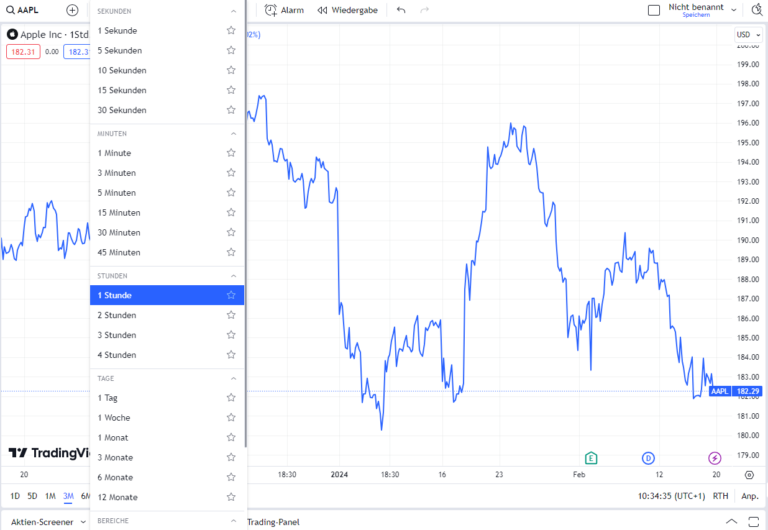Click the undo arrow icon

click(401, 10)
